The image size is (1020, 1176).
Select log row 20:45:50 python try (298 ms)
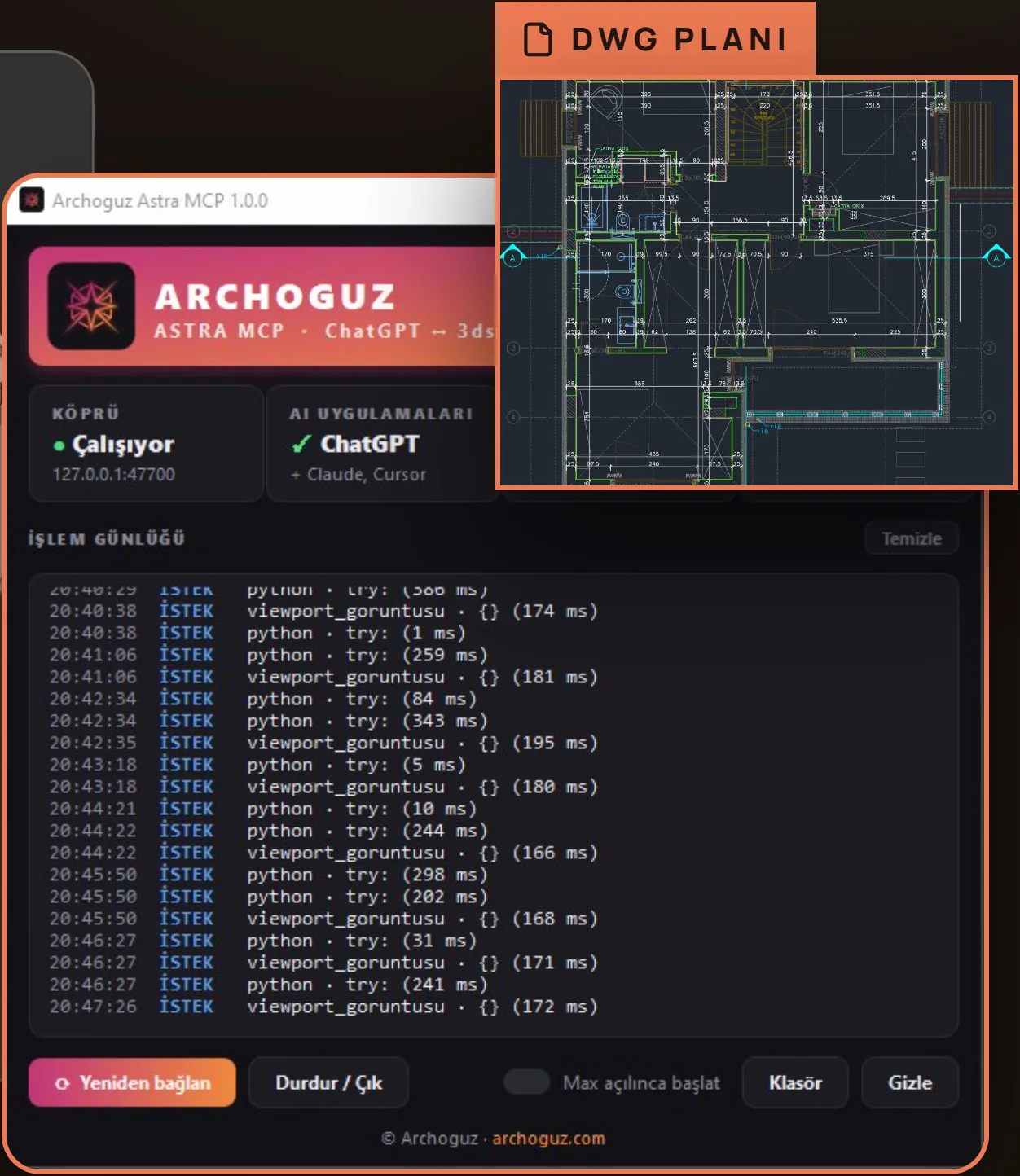click(x=269, y=875)
